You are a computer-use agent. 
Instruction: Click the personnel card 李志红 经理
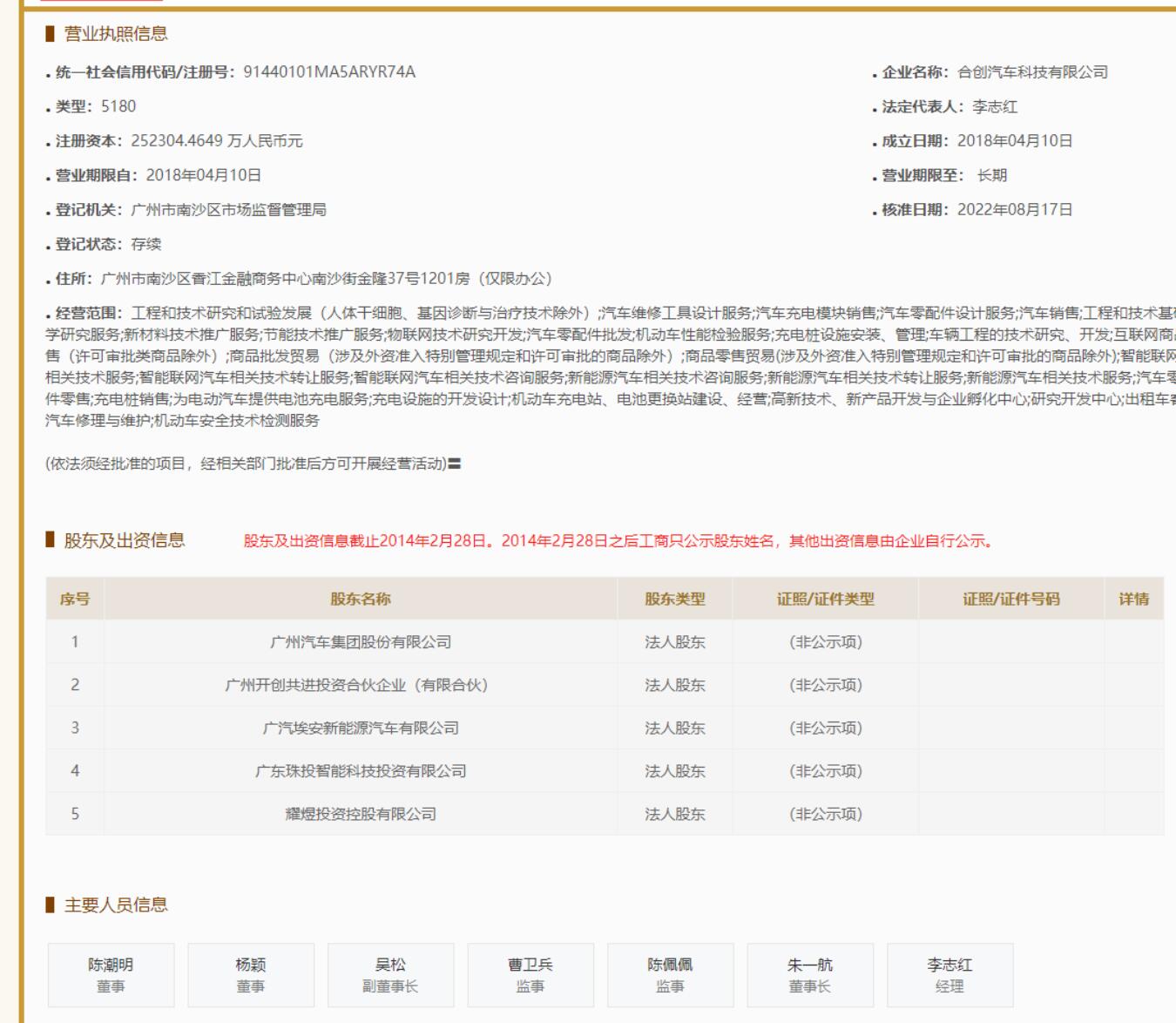pos(950,975)
